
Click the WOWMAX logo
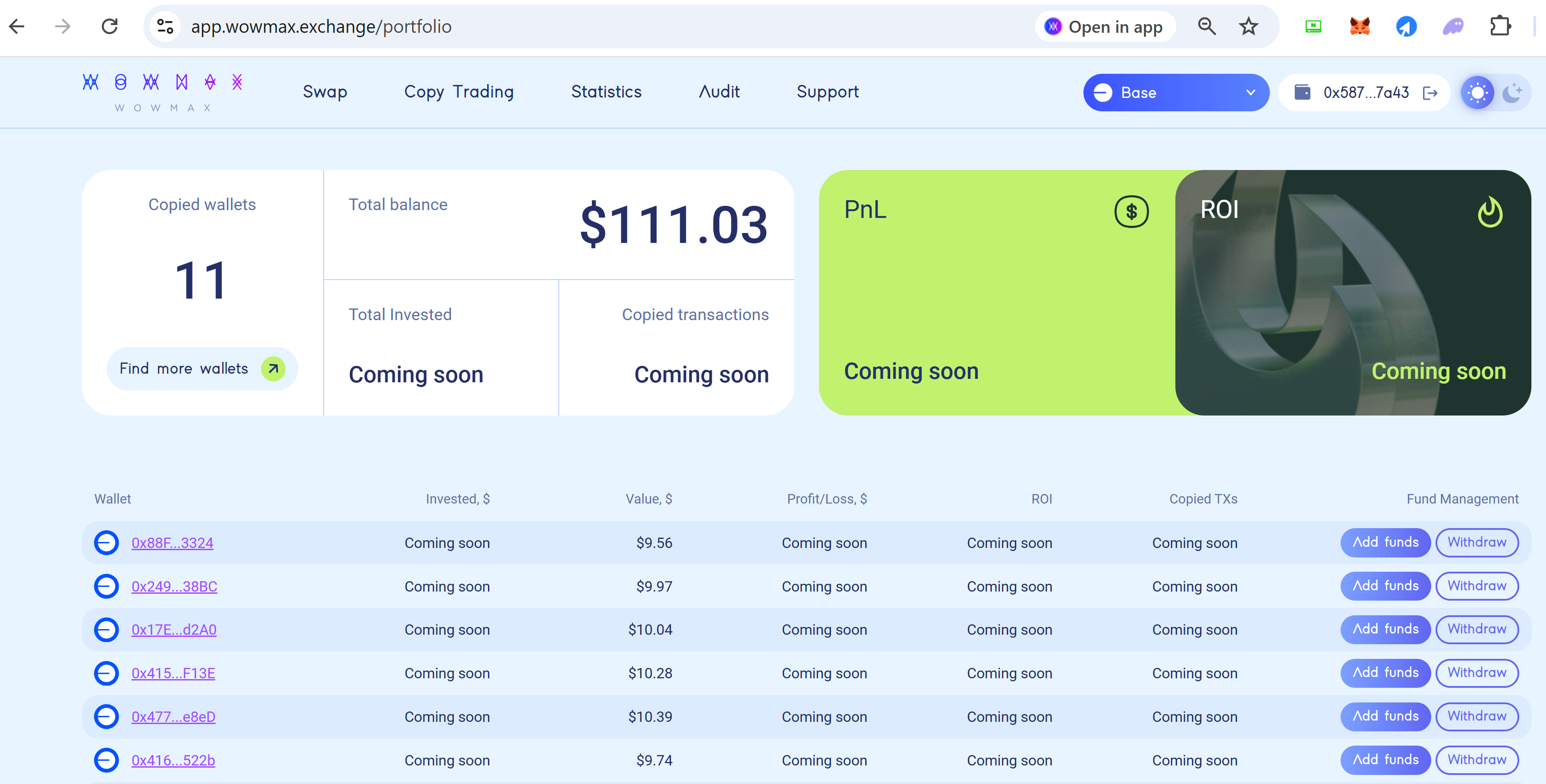163,91
